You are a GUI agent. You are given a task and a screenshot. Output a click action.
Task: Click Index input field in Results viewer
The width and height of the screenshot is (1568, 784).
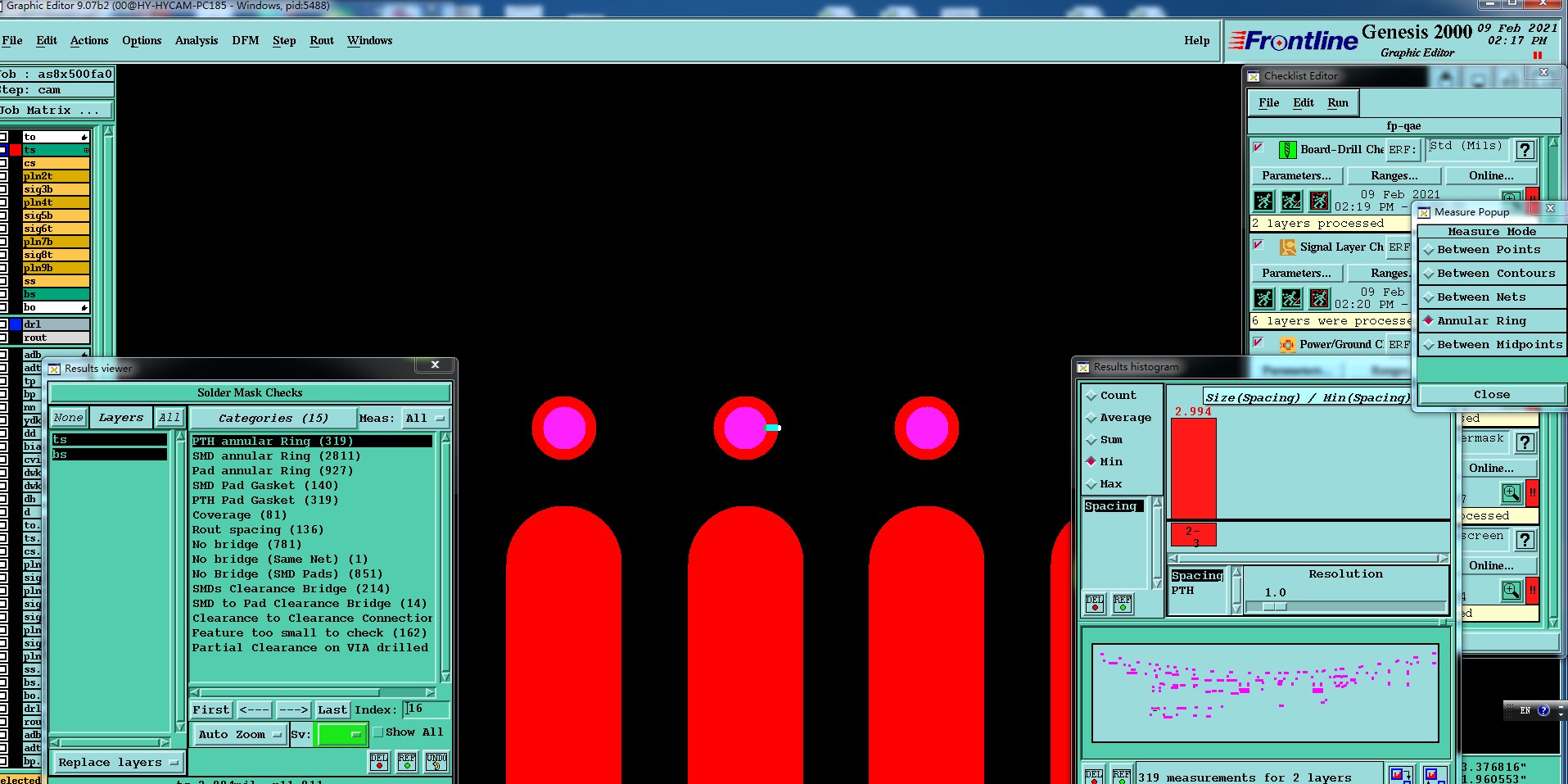pyautogui.click(x=427, y=709)
